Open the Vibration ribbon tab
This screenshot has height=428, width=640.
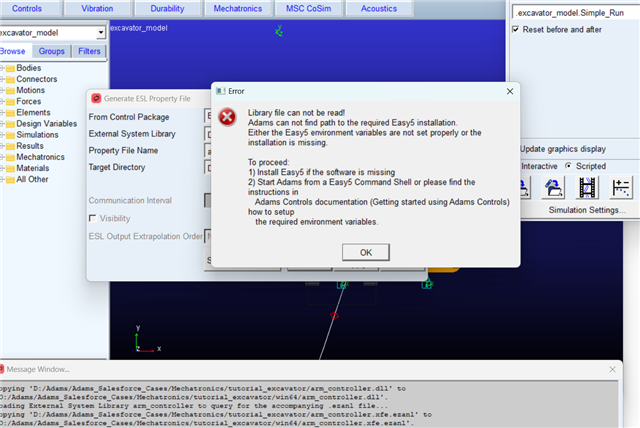click(x=97, y=8)
